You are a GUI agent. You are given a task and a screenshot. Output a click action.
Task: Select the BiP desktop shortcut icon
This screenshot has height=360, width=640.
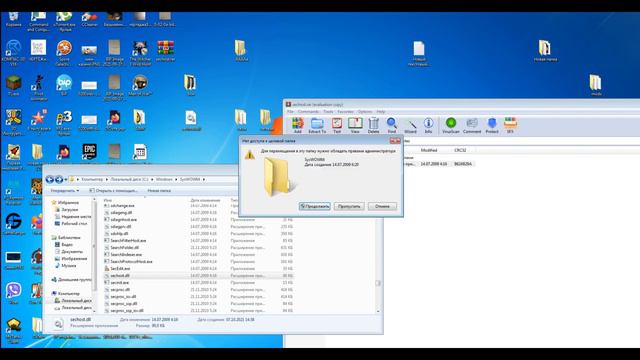click(x=64, y=85)
